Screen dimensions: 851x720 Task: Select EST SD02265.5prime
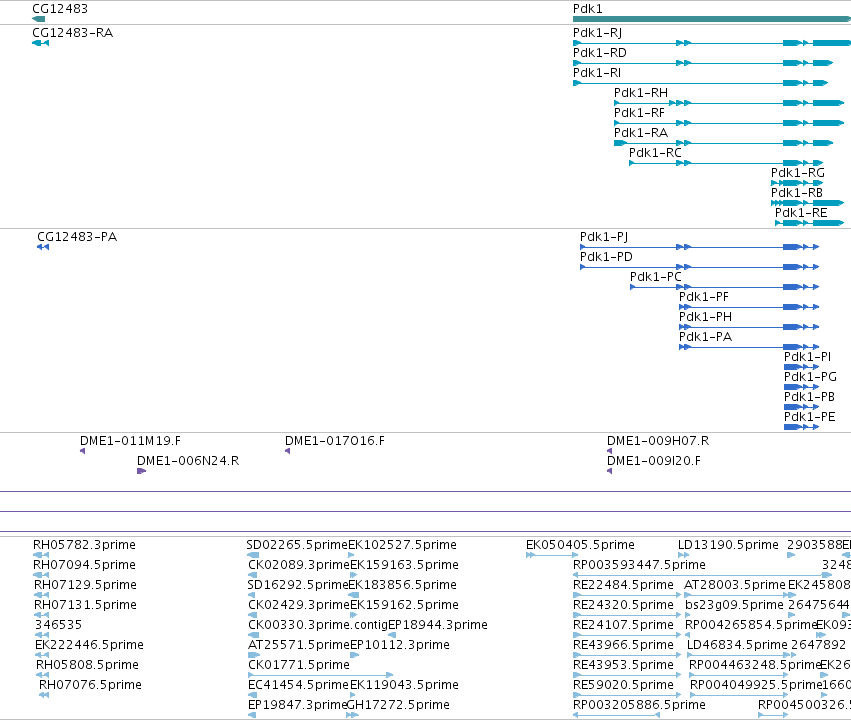[297, 545]
